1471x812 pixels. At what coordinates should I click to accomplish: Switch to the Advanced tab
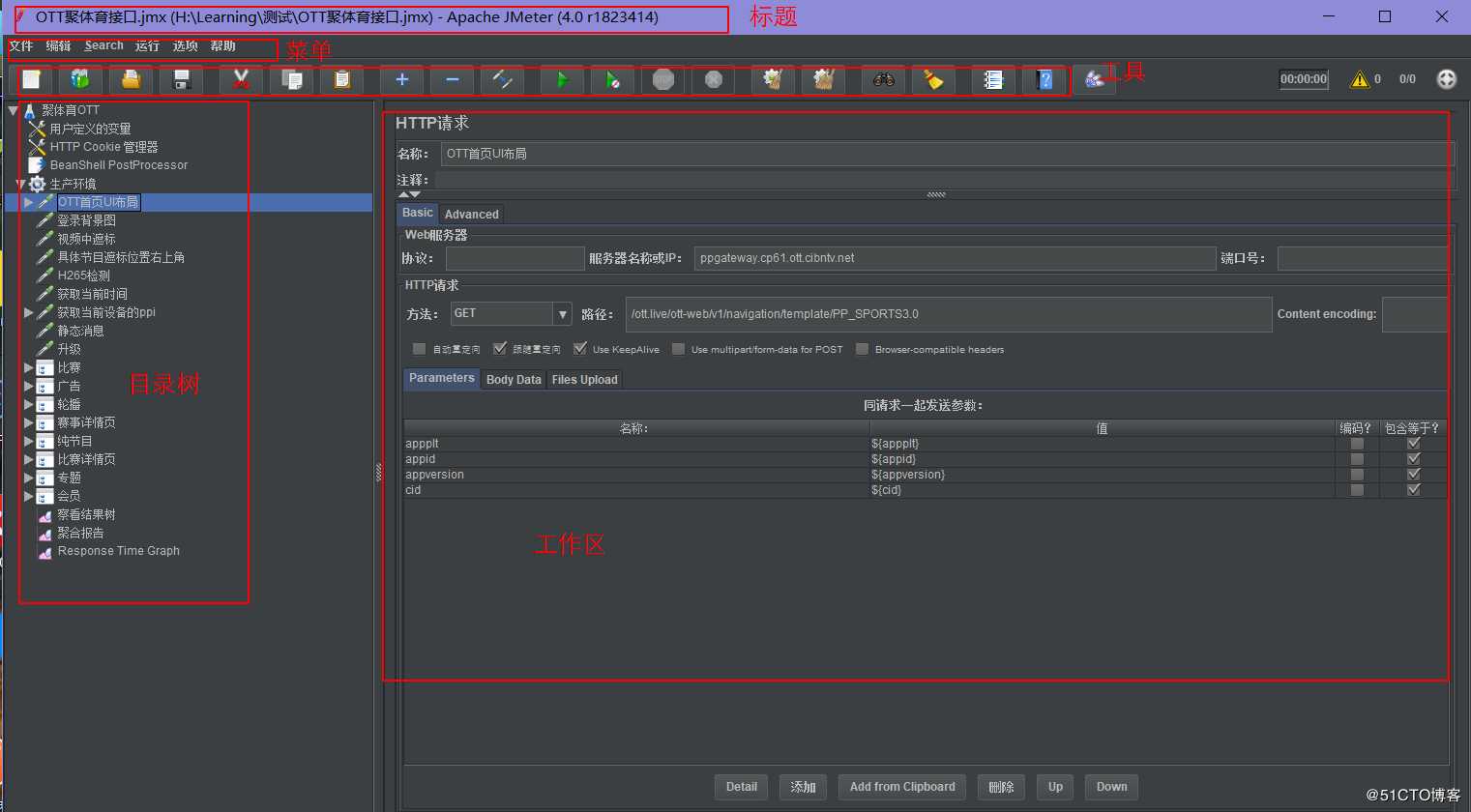pyautogui.click(x=472, y=215)
